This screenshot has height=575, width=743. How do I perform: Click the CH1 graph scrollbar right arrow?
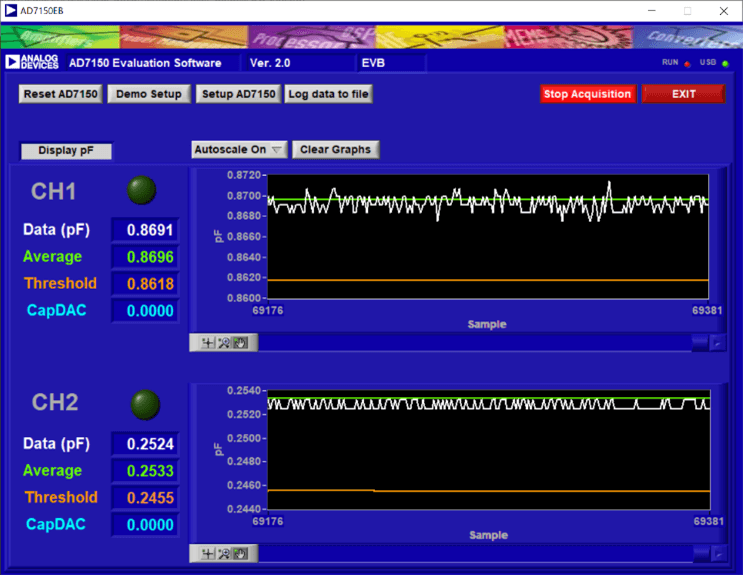tap(718, 342)
